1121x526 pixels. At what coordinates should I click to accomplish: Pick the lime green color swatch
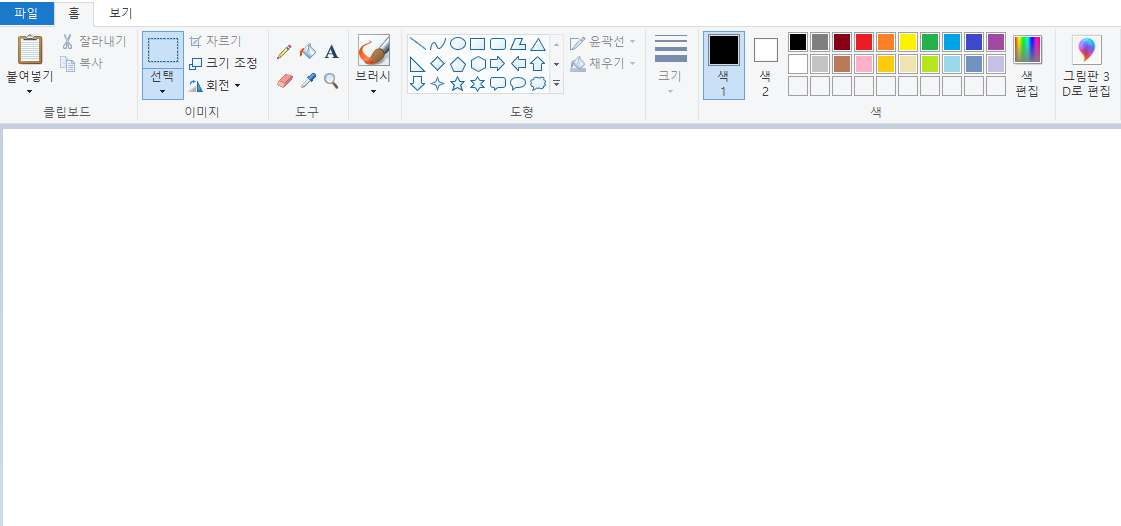pyautogui.click(x=930, y=64)
